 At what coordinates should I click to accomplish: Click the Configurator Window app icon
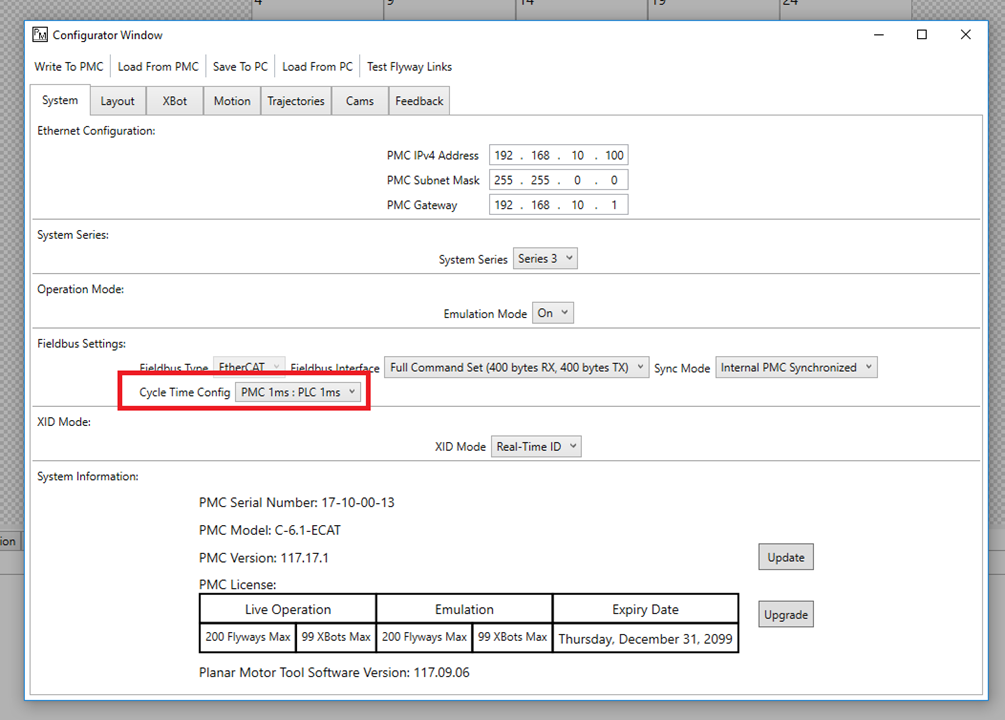40,35
